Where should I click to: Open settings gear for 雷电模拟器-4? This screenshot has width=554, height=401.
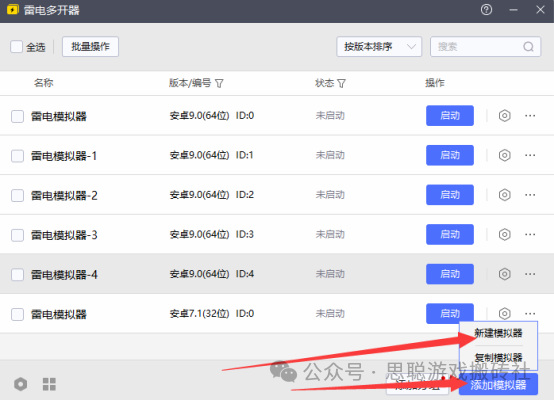tap(505, 274)
